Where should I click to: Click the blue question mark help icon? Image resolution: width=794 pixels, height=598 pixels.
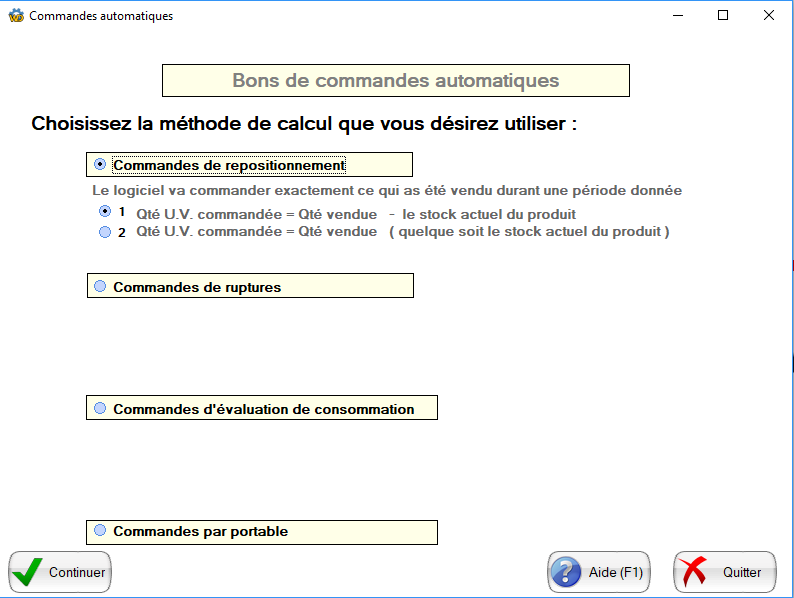tap(567, 572)
